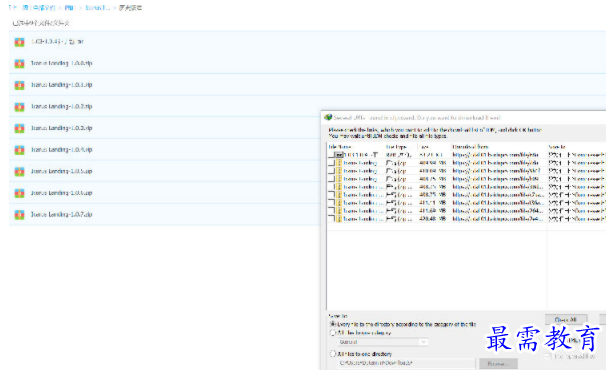Select the Icarus Landing-1.0.5.zip file name
Screen dimensions: 608x370
61,171
